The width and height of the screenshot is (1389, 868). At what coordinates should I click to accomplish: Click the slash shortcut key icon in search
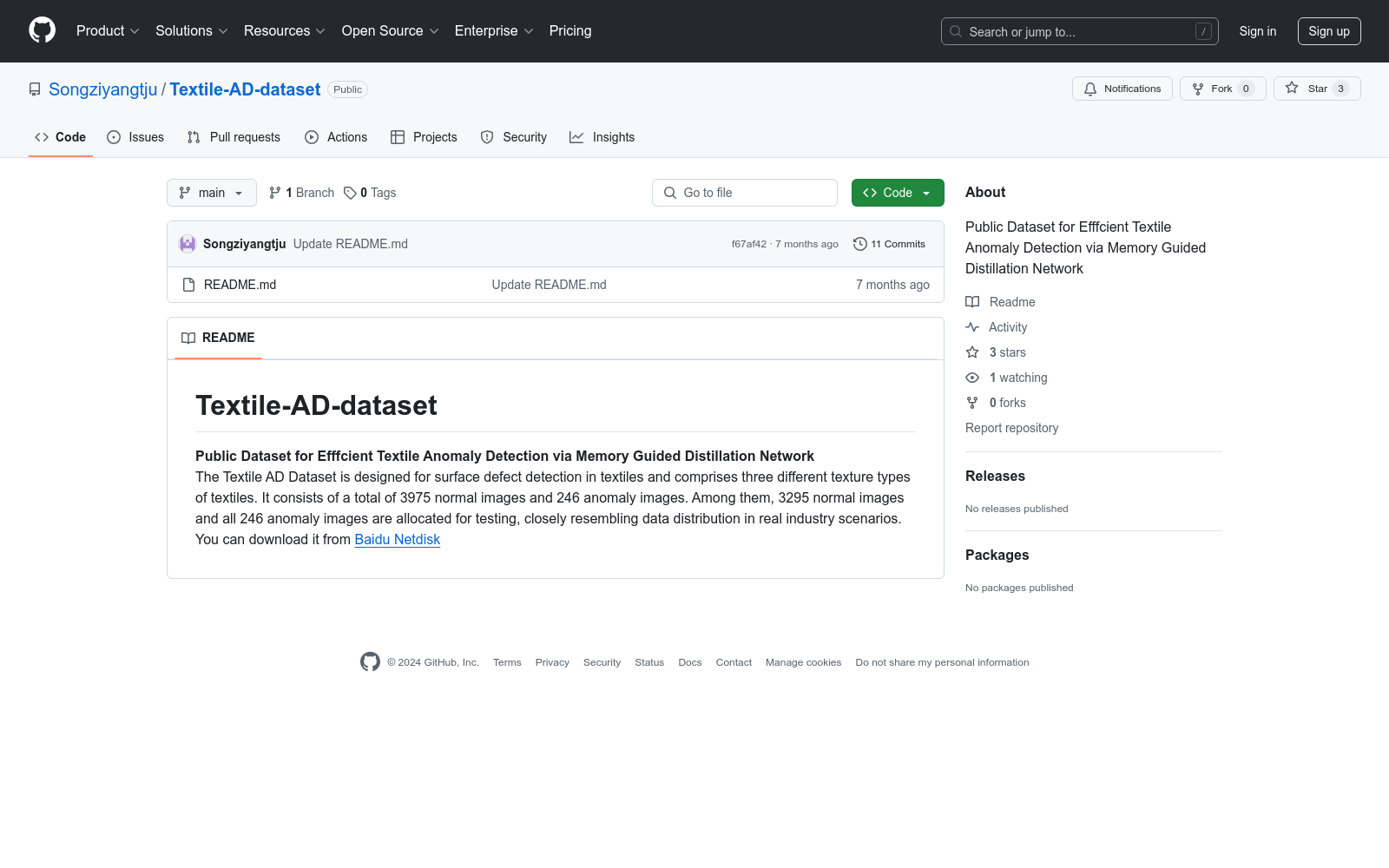point(1203,31)
